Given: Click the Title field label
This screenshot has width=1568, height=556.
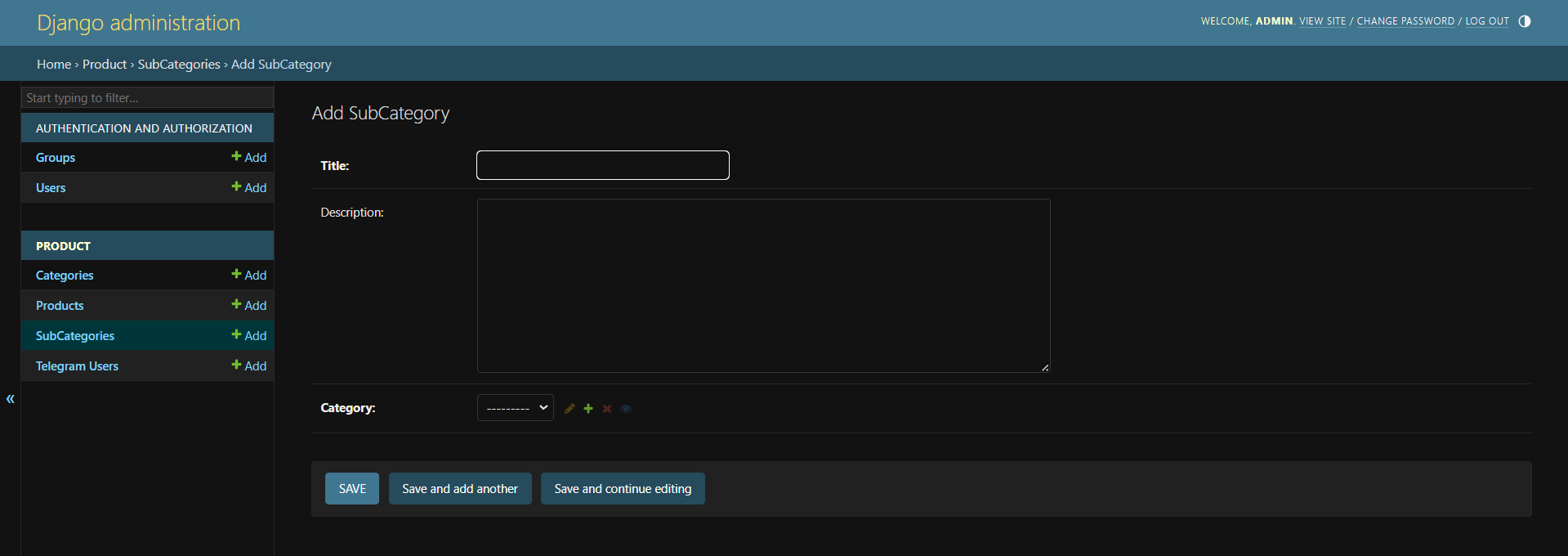Looking at the screenshot, I should (335, 166).
